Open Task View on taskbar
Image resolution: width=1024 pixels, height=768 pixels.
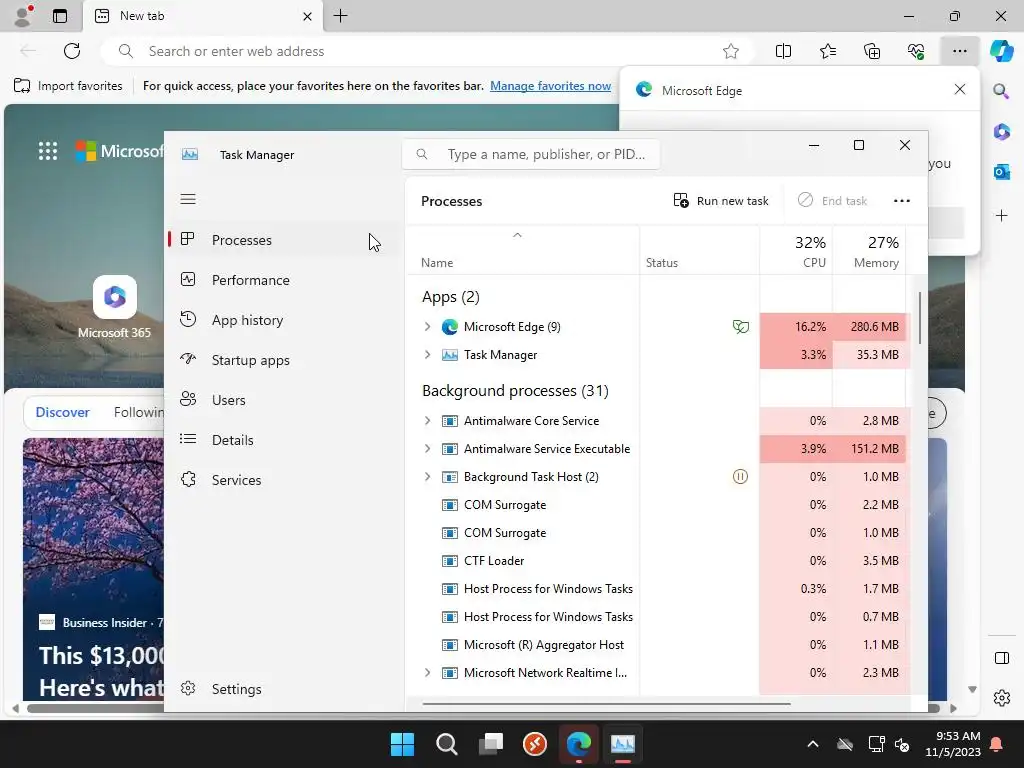point(491,744)
